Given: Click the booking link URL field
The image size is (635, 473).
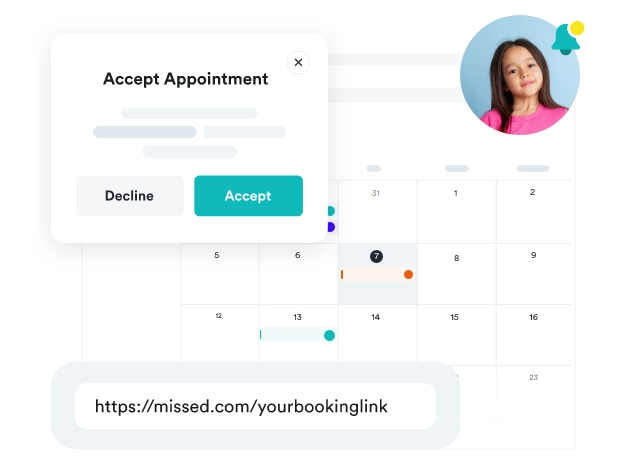Looking at the screenshot, I should [255, 406].
